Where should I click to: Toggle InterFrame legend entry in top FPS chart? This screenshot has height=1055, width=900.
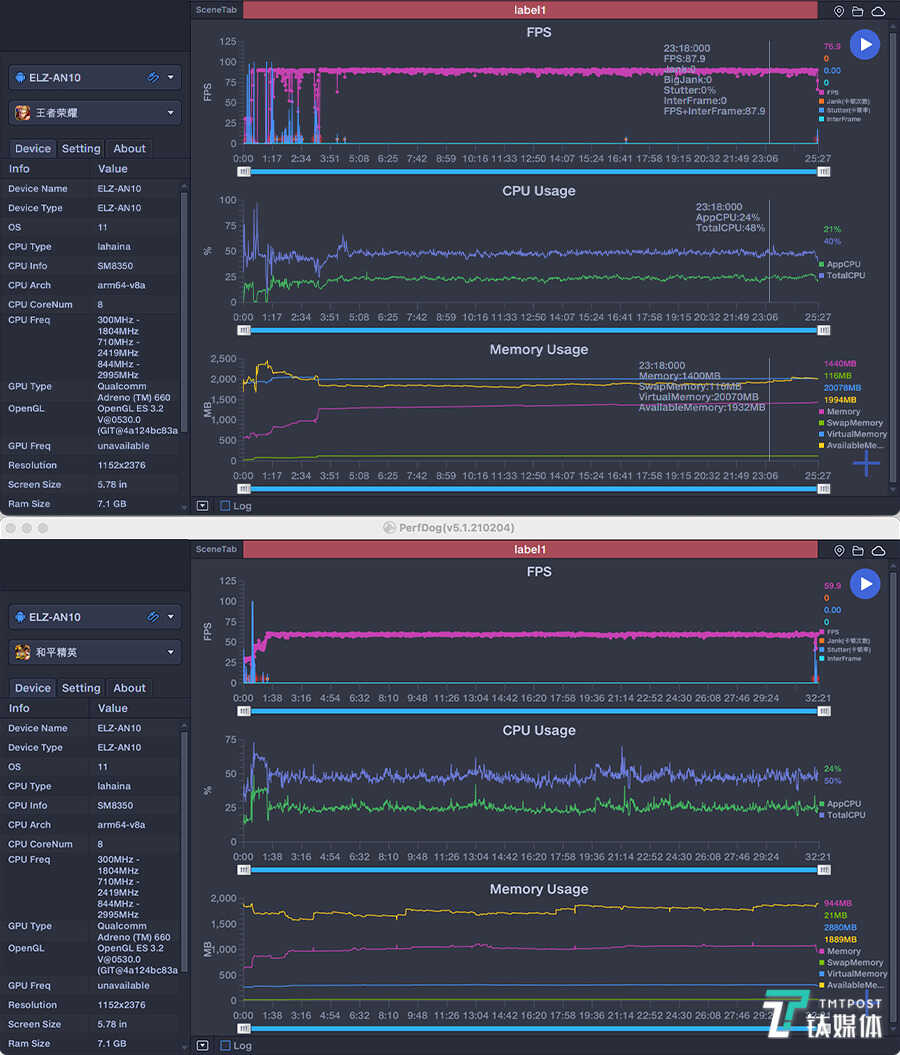point(840,119)
